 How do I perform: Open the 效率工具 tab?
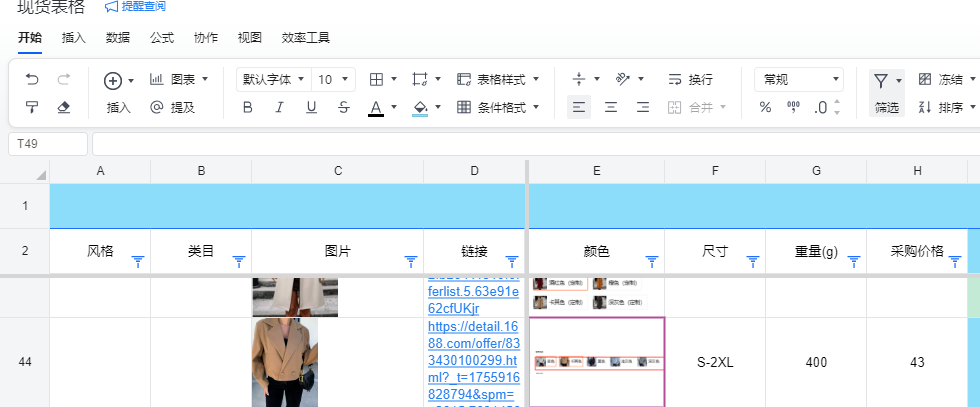305,38
